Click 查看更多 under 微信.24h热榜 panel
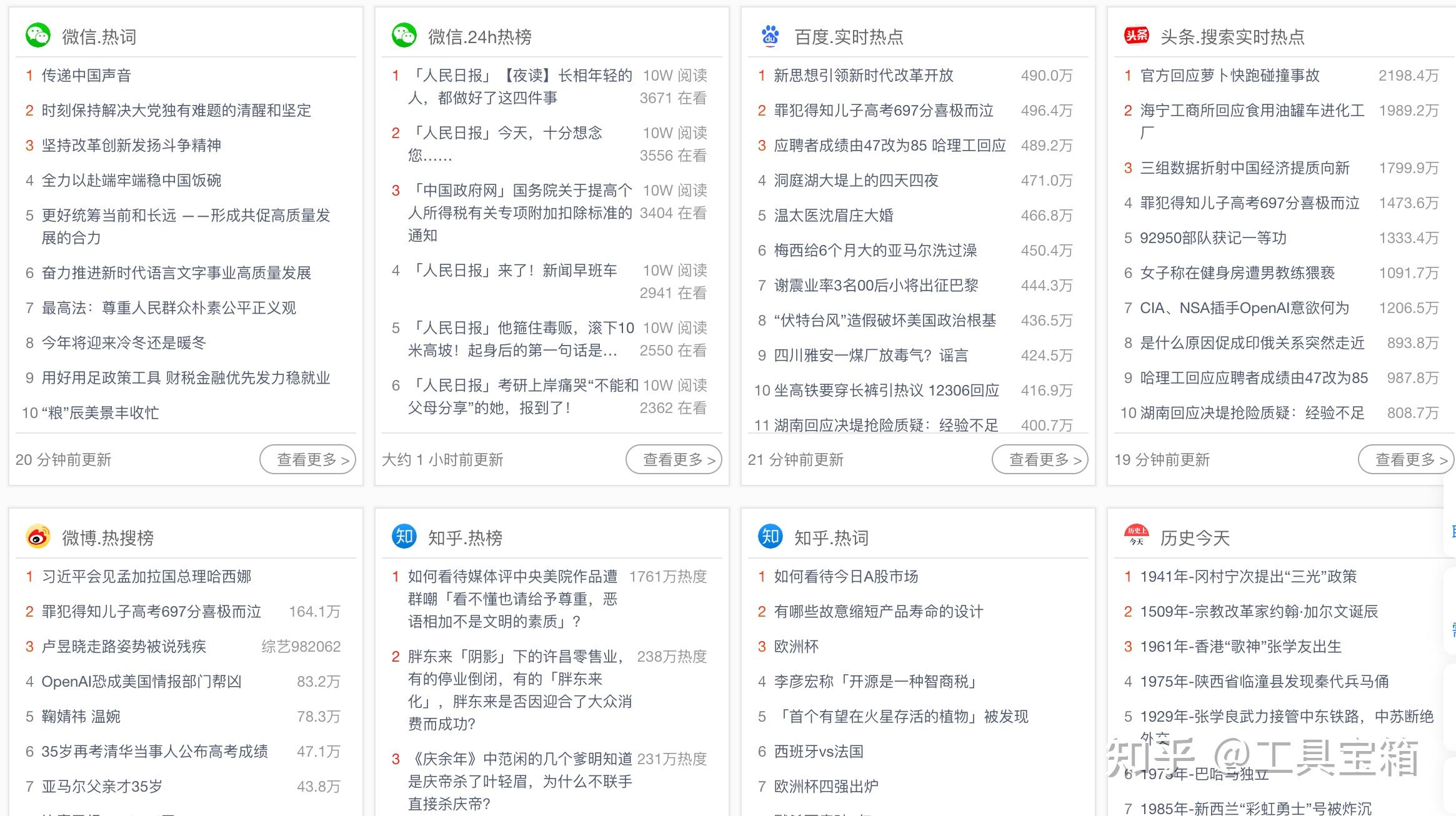The height and width of the screenshot is (816, 1456). [x=674, y=459]
